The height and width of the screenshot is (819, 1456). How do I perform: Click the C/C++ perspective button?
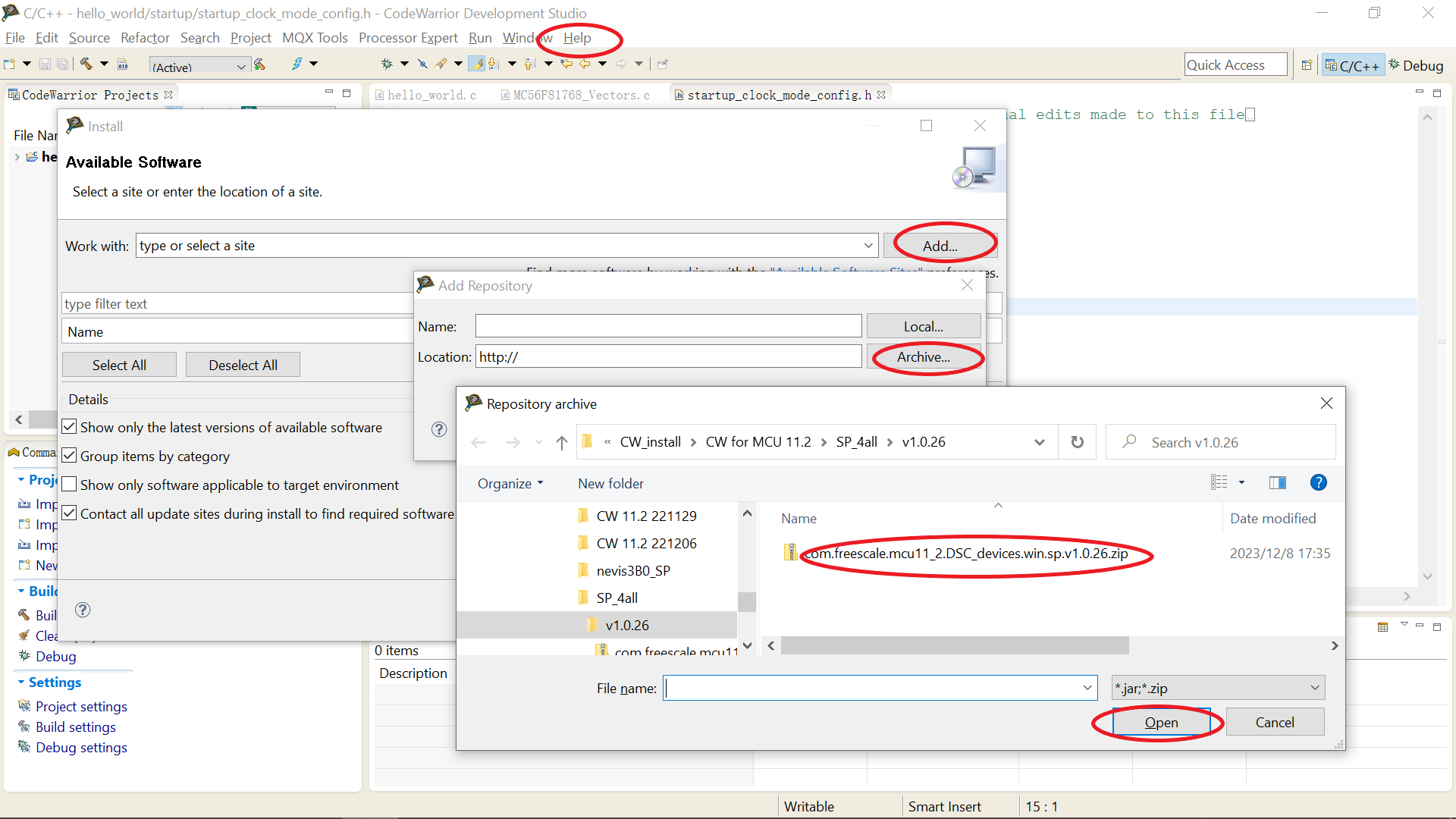[1353, 65]
